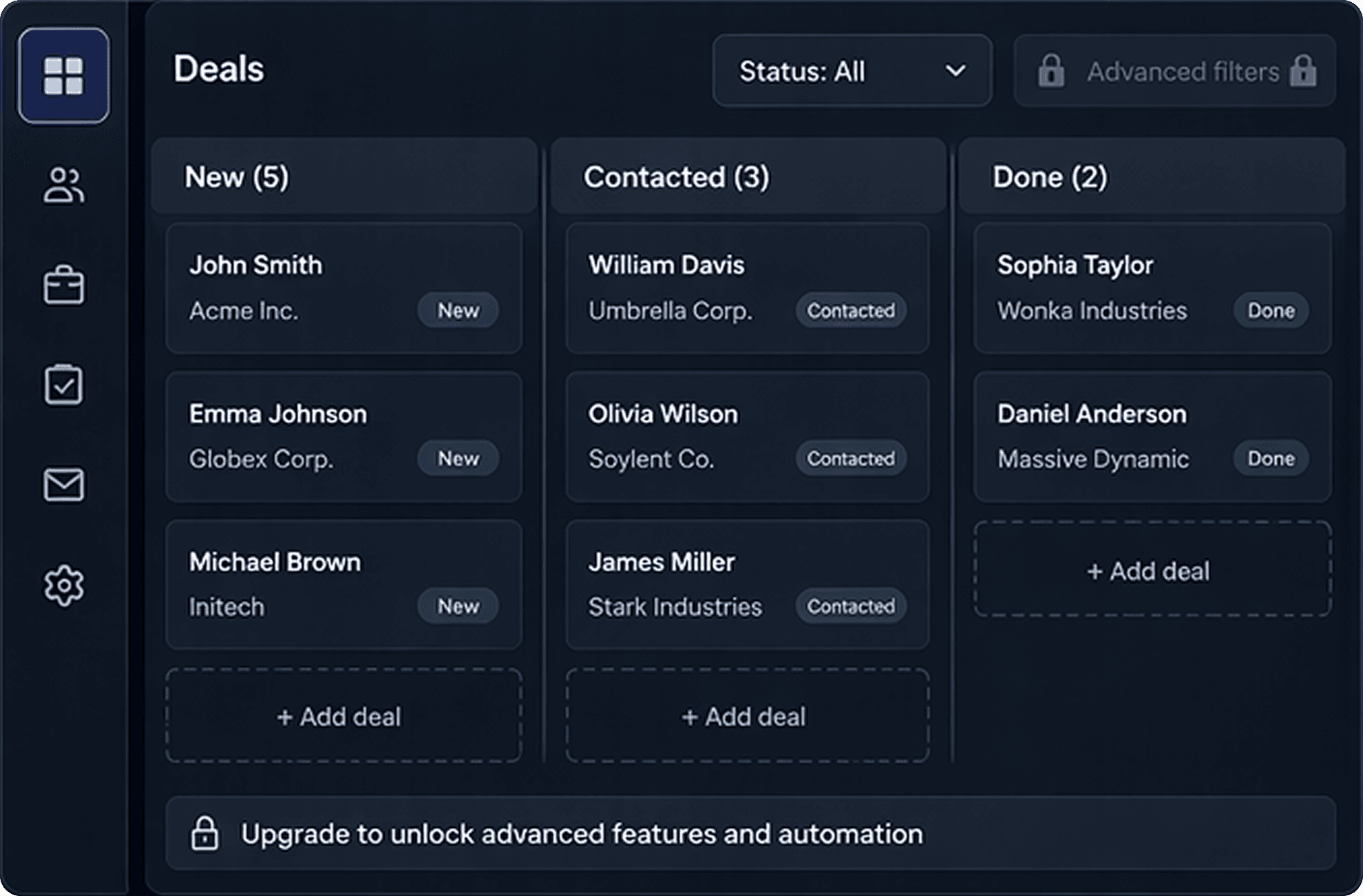Expand the Status: All dropdown

pyautogui.click(x=852, y=71)
